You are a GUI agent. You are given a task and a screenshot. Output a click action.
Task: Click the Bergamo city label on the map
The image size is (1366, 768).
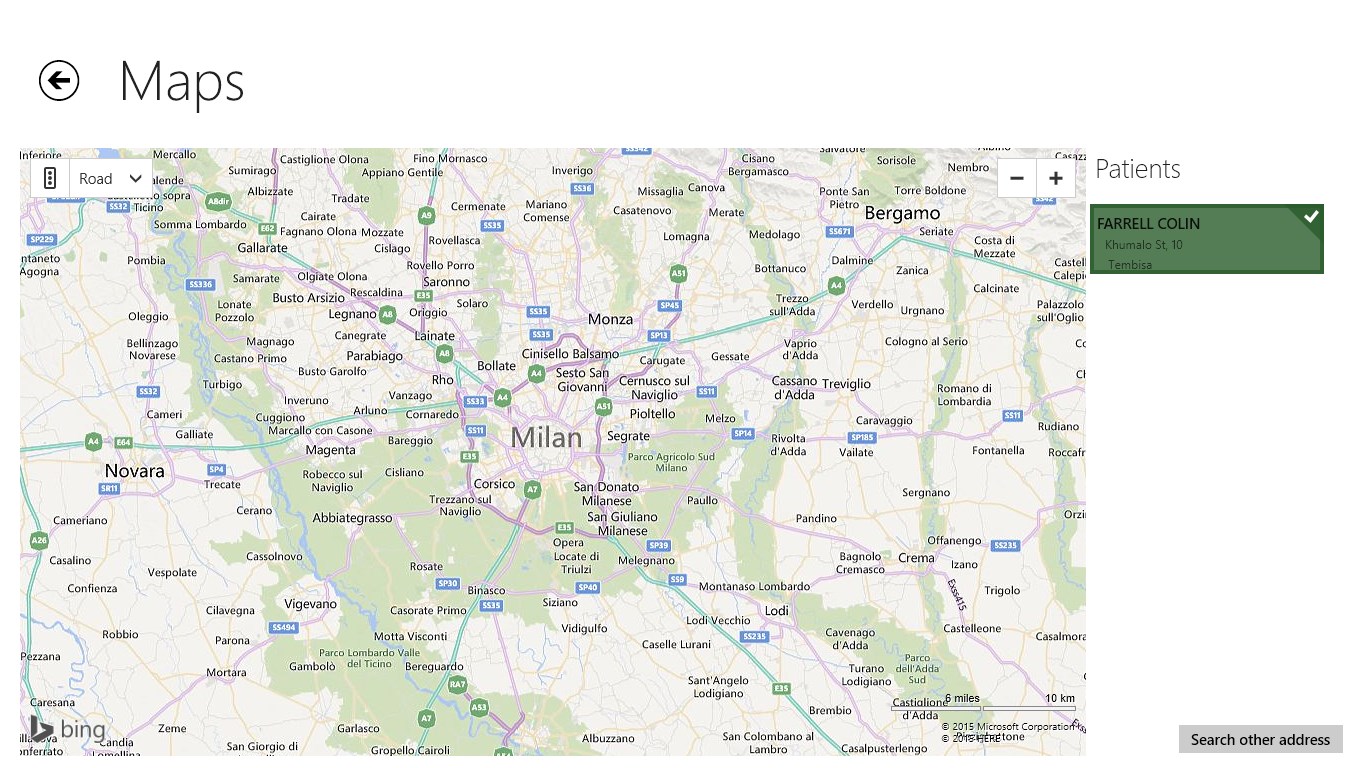(902, 213)
